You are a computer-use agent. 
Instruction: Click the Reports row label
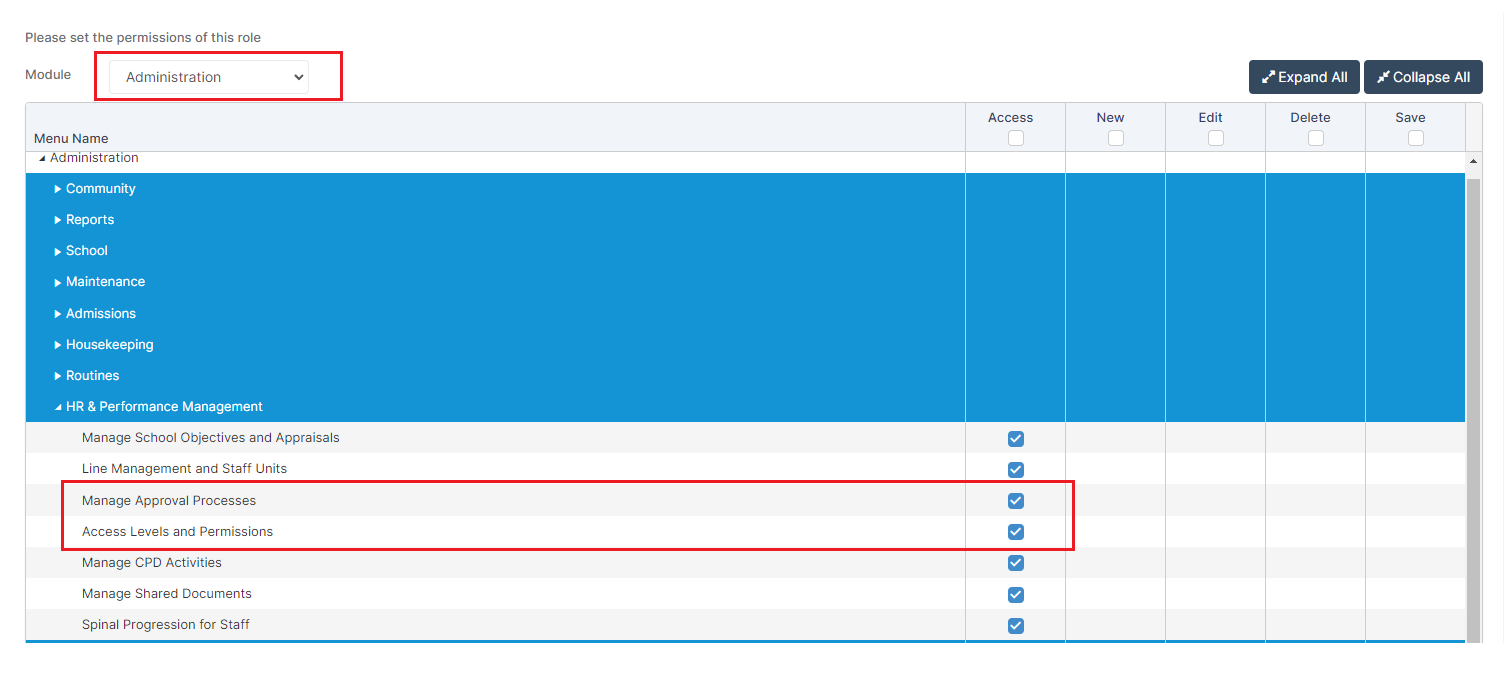click(x=90, y=220)
